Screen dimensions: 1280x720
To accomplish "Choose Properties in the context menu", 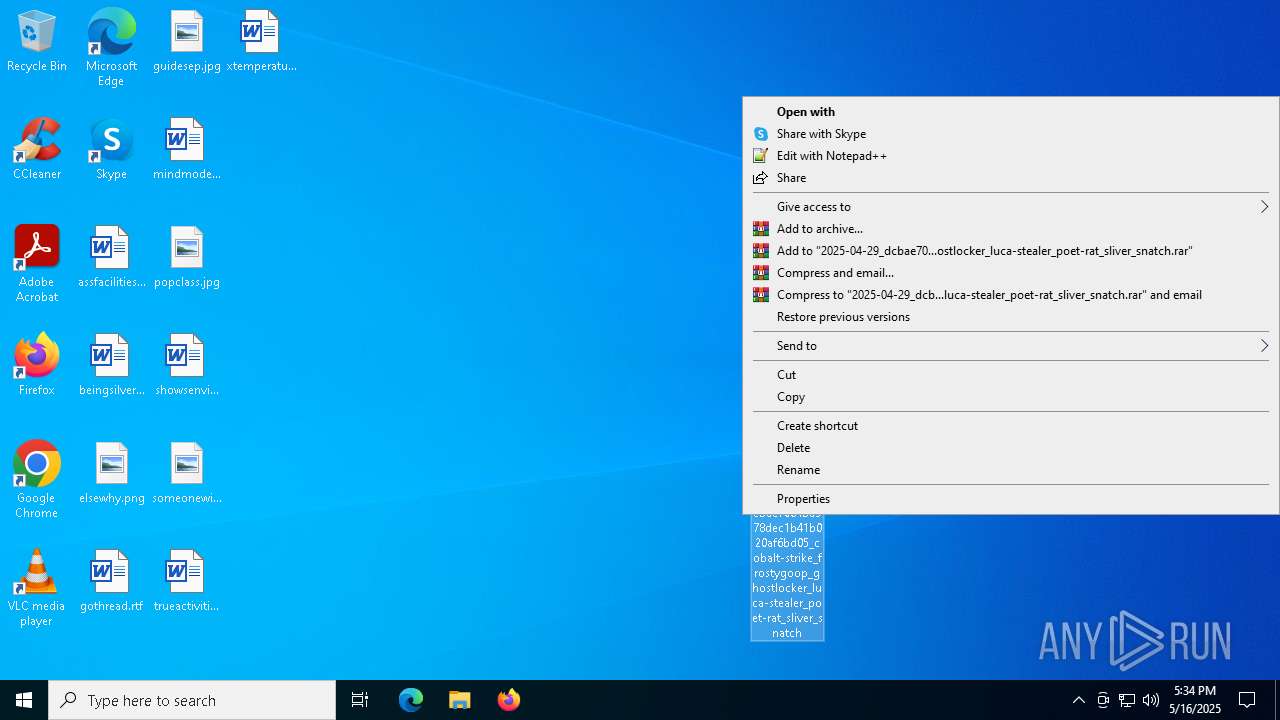I will click(x=1010, y=499).
